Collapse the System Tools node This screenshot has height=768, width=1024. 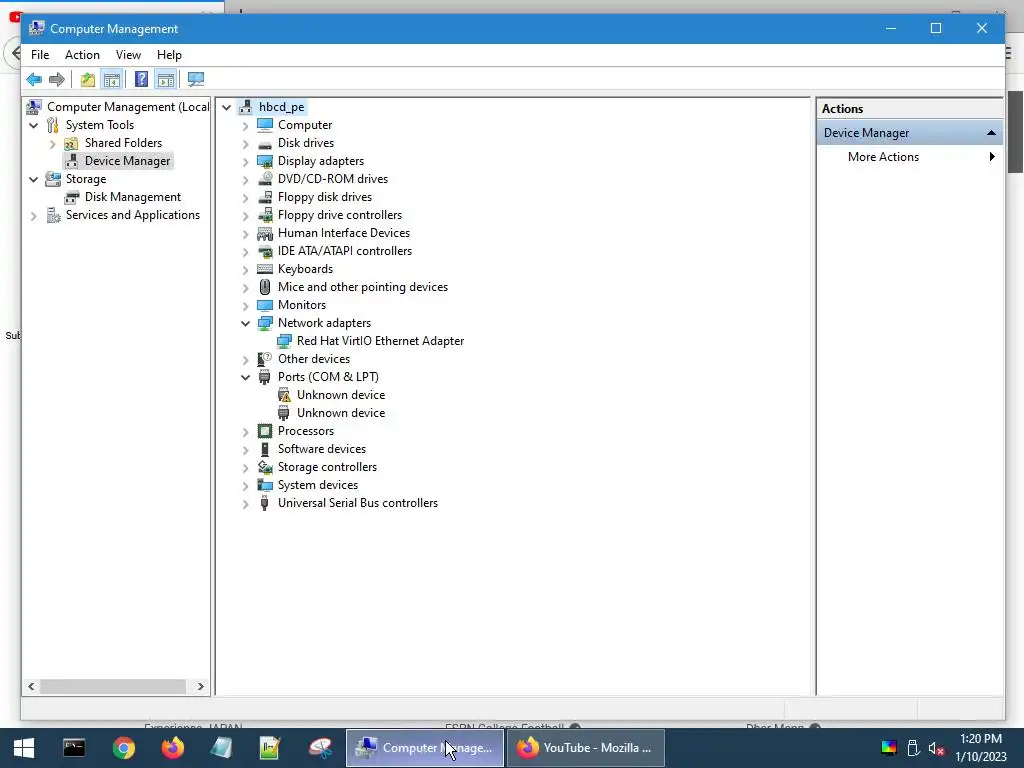(x=33, y=125)
